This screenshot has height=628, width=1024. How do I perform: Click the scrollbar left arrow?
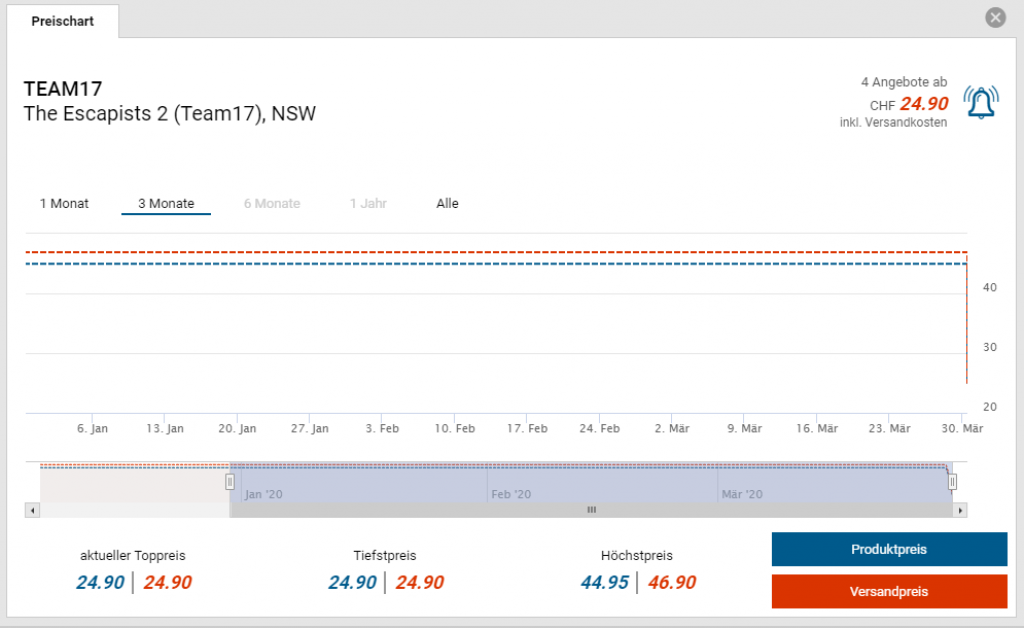pyautogui.click(x=34, y=510)
